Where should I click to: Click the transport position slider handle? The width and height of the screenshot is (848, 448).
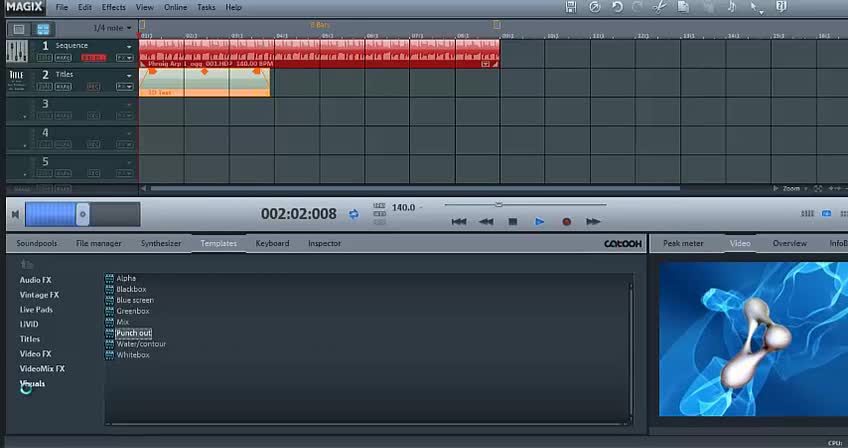pos(499,205)
